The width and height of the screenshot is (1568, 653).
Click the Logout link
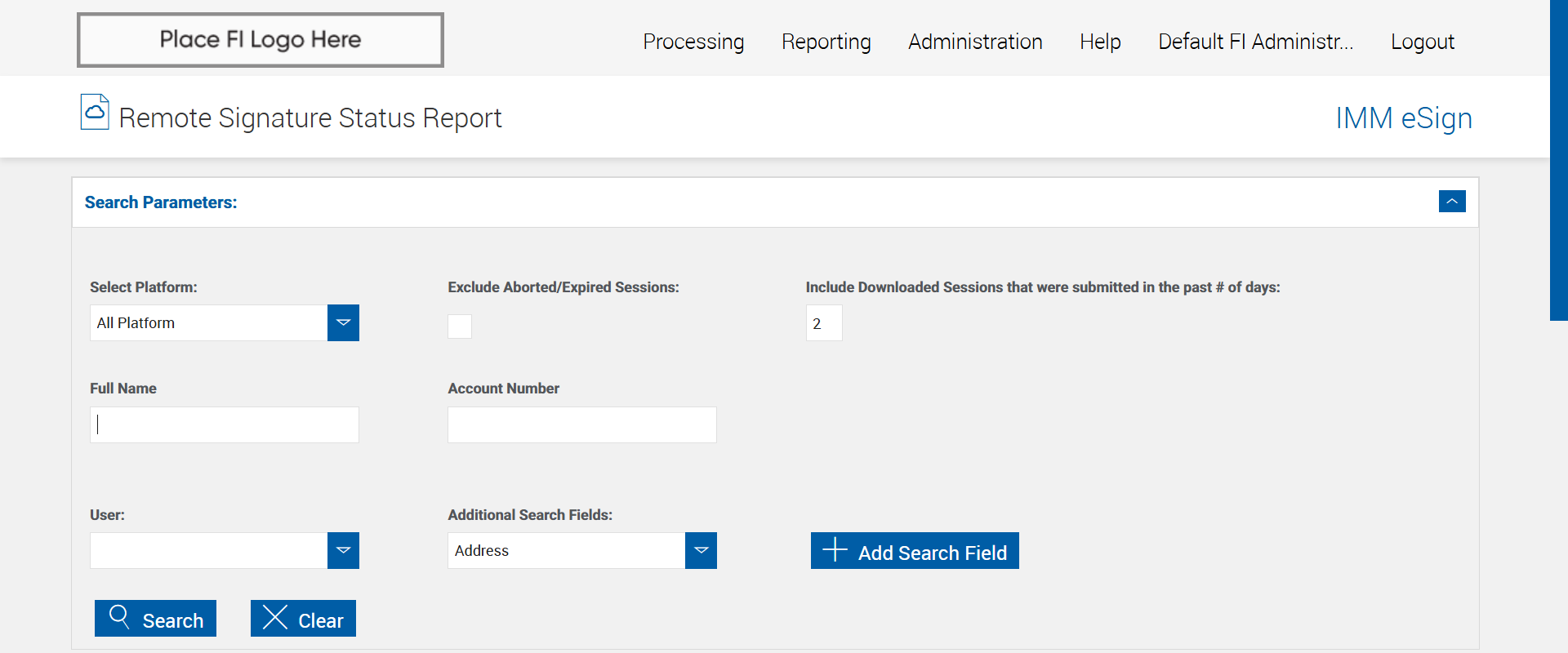[1422, 42]
